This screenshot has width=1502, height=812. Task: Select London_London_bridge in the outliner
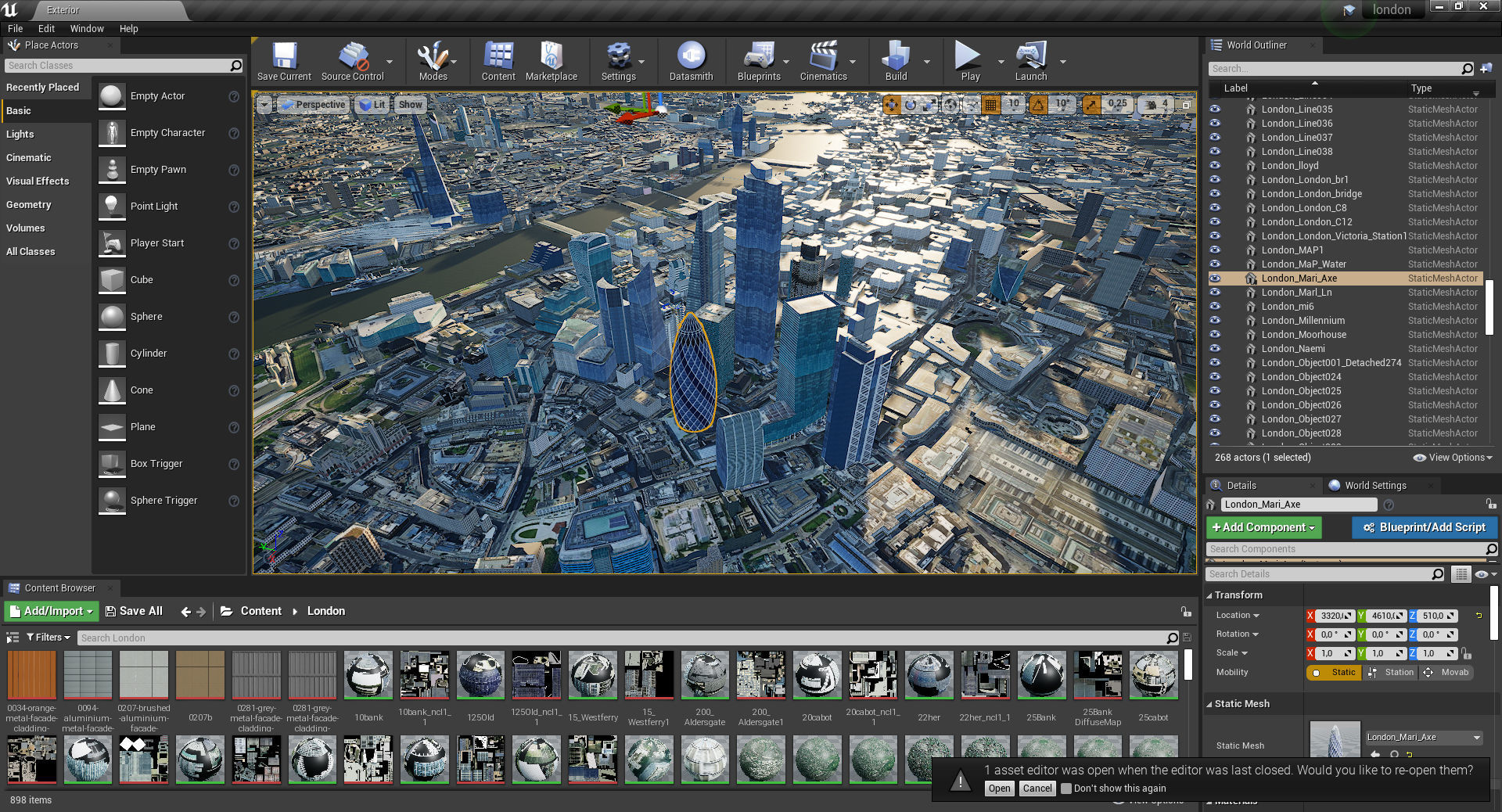[x=1311, y=194]
